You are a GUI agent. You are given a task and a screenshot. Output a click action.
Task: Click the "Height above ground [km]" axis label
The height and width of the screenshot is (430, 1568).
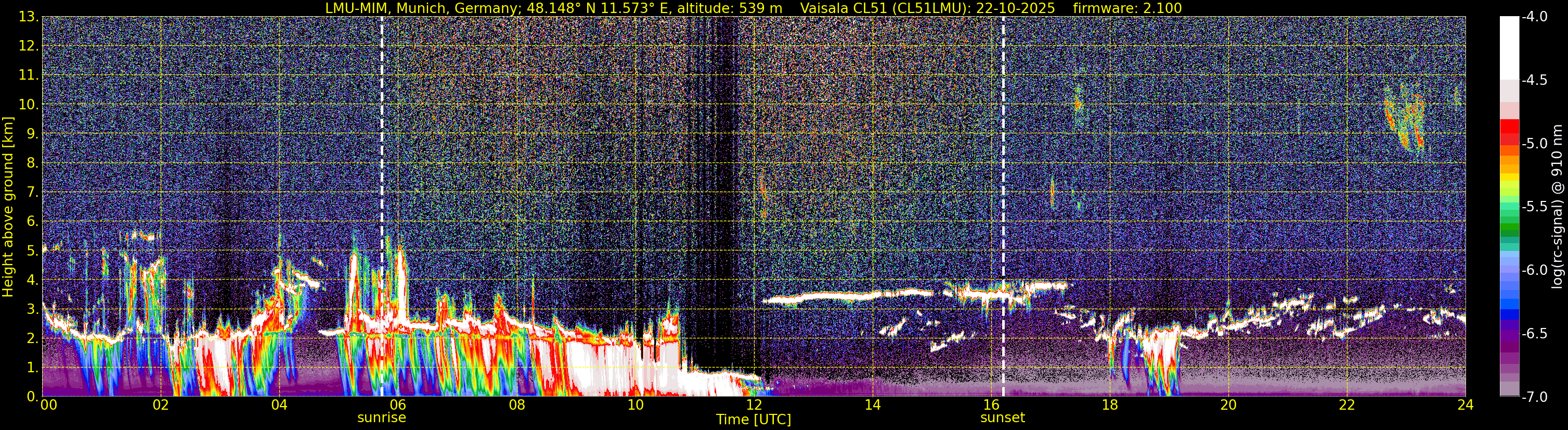point(8,207)
